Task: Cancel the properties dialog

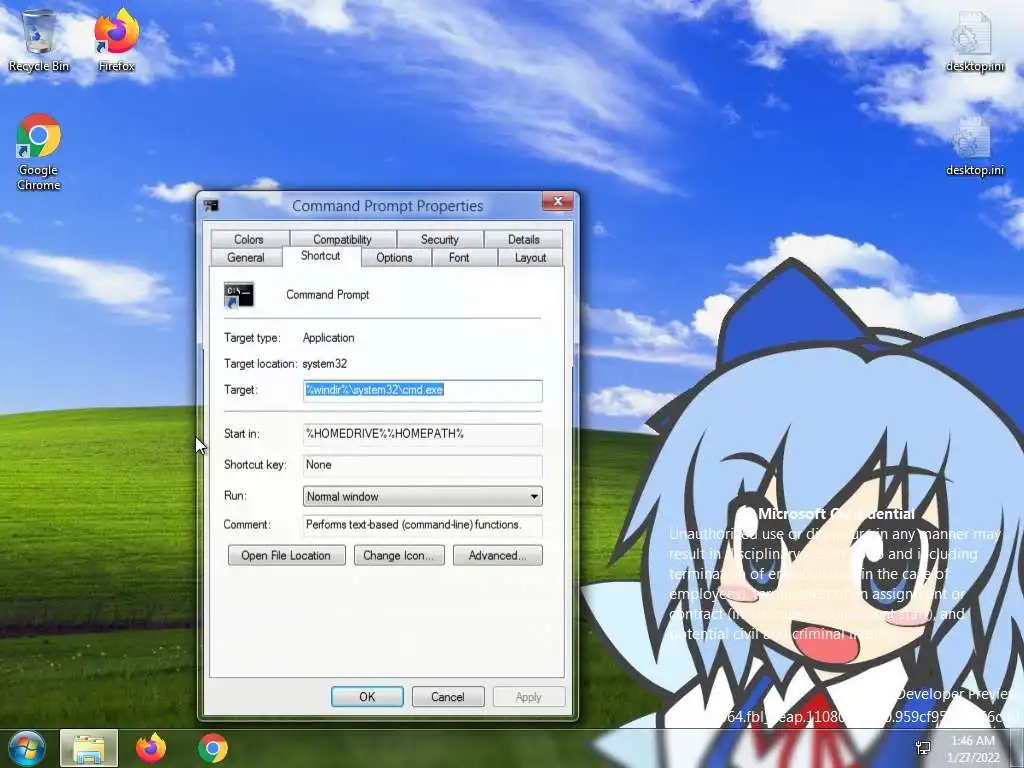Action: coord(448,697)
